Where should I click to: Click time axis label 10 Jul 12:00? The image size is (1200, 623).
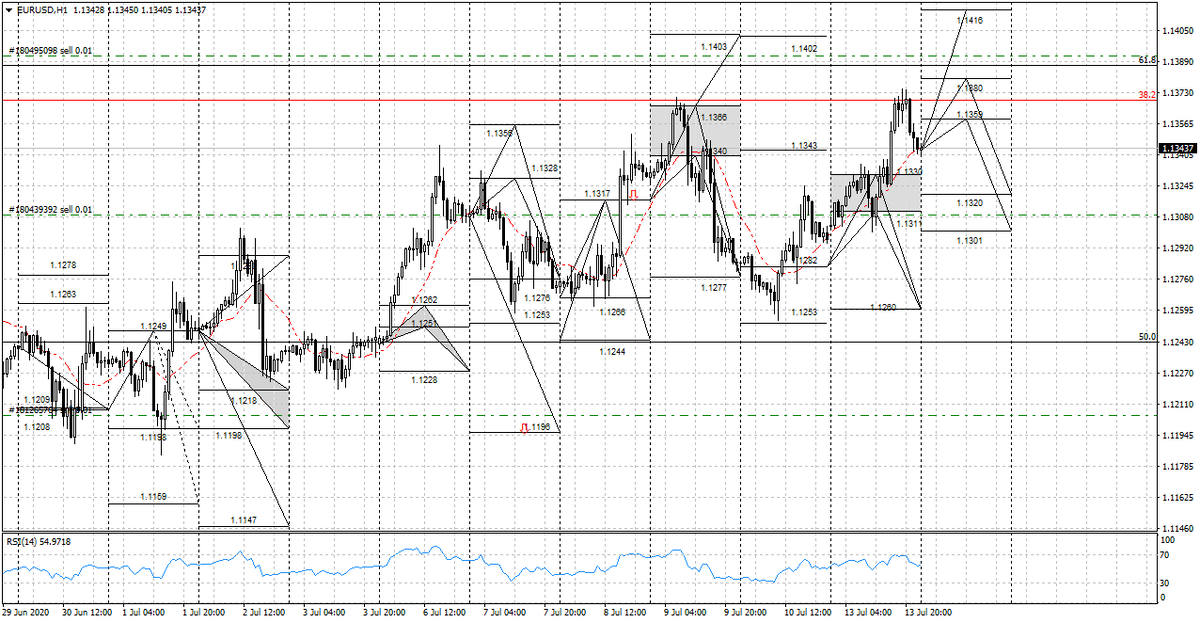click(x=807, y=611)
